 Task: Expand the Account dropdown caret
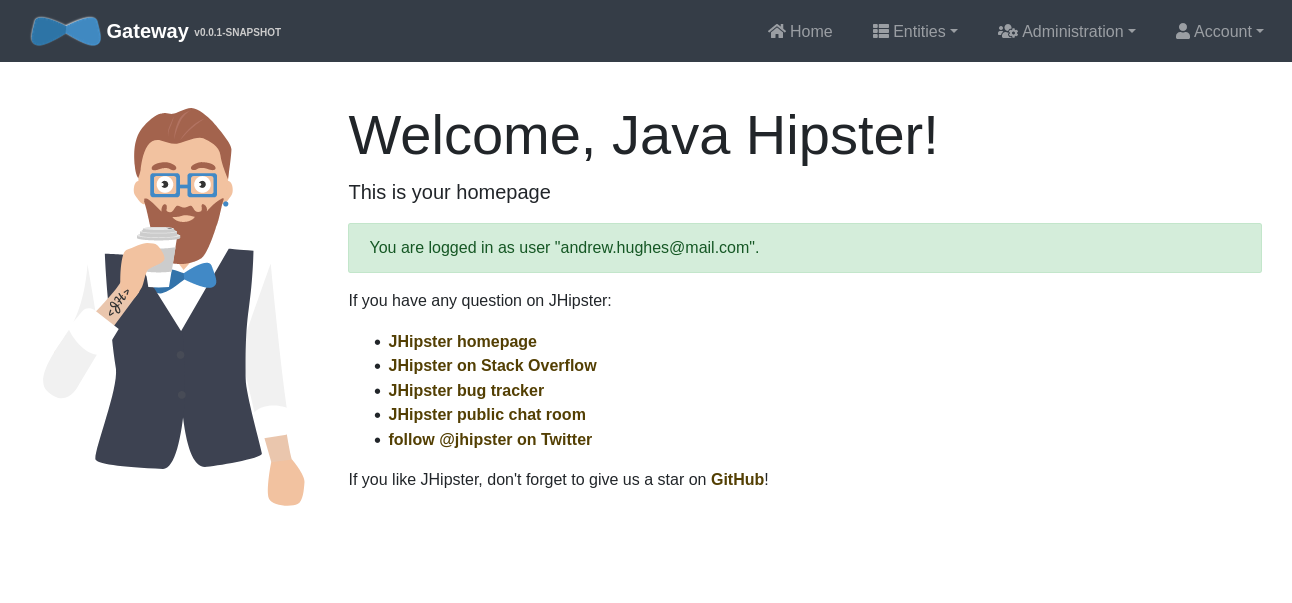[x=1260, y=31]
